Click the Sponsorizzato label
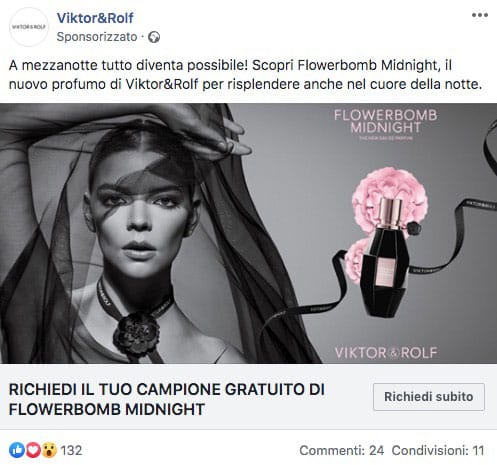Screen dimensions: 497x465 tap(97, 37)
